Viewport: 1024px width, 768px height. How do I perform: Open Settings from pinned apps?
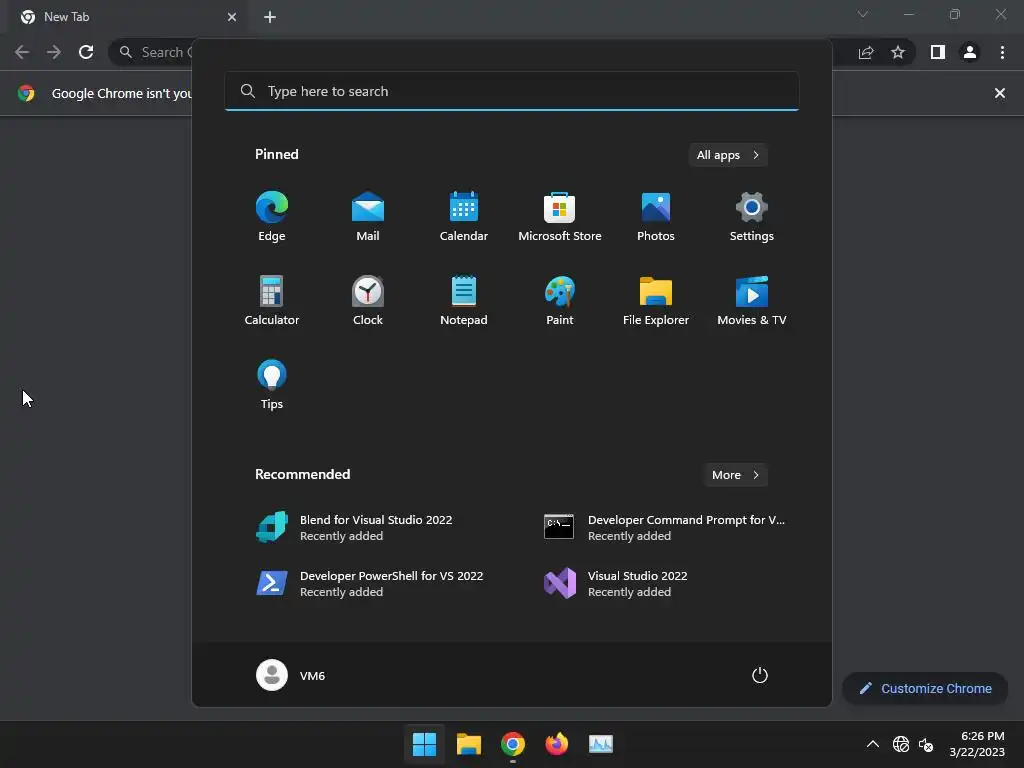pyautogui.click(x=752, y=217)
